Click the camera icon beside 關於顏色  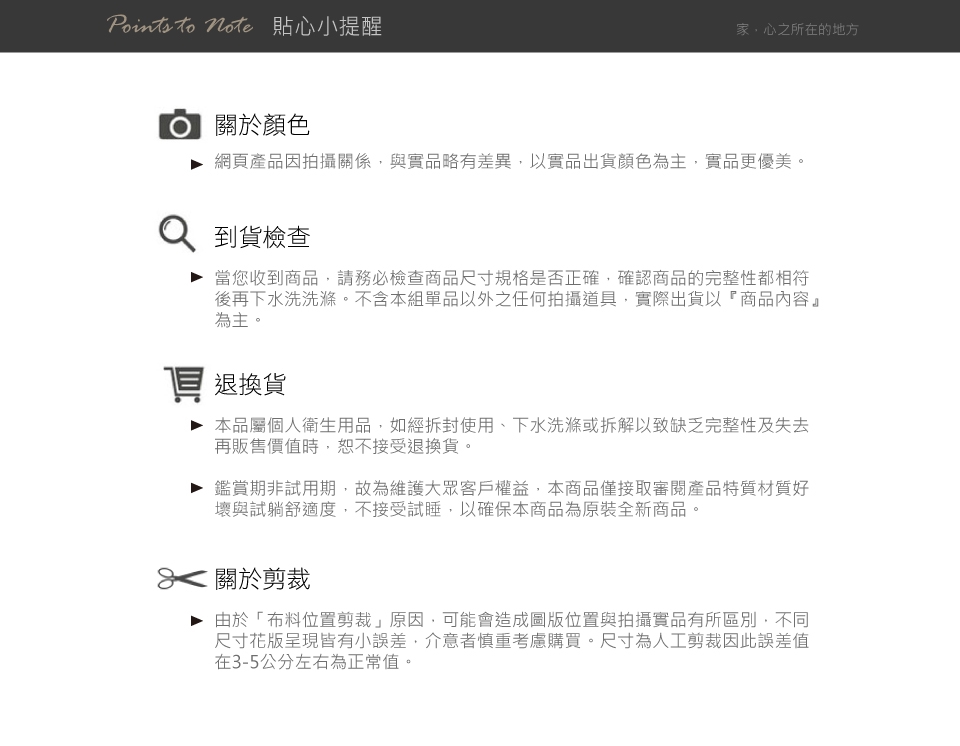point(179,124)
